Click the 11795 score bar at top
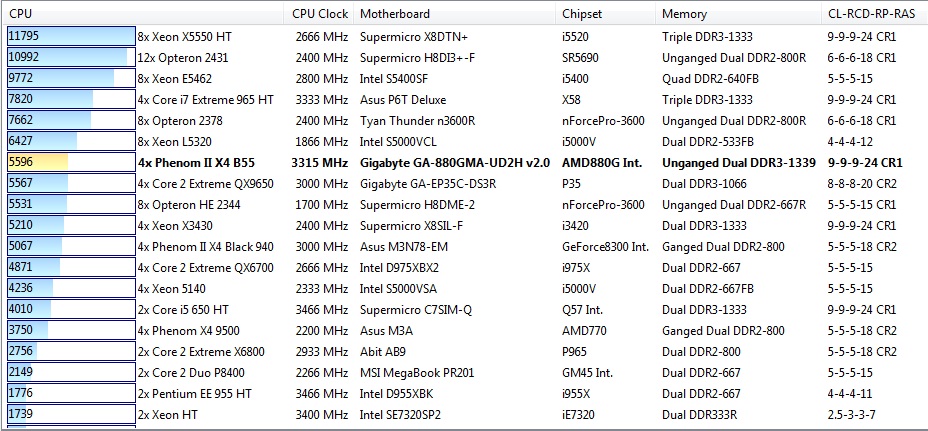The height and width of the screenshot is (431, 928). pyautogui.click(x=70, y=36)
